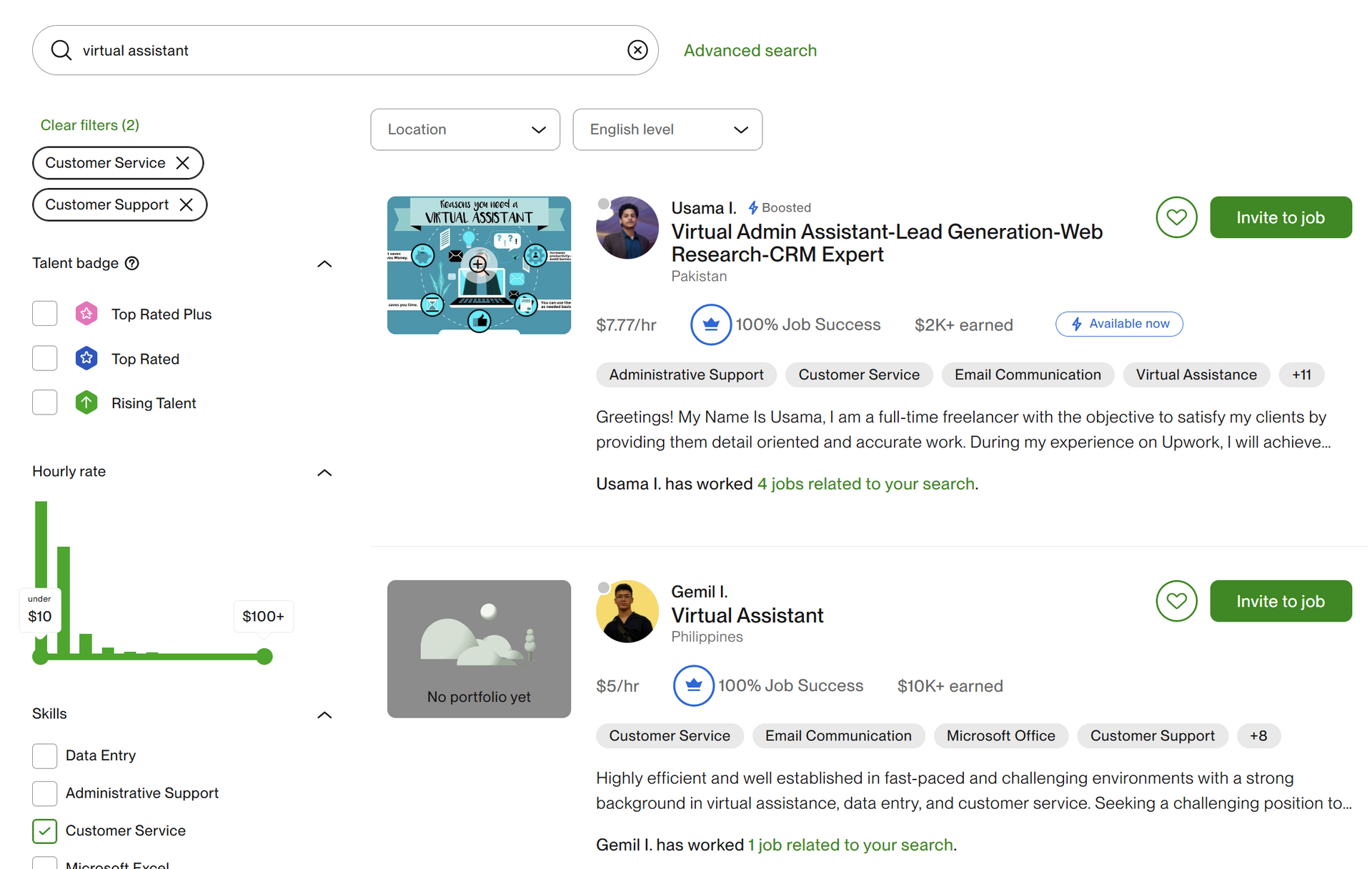Uncheck the Customer Service skill checkbox
Screen dimensions: 1372x869
tap(45, 830)
